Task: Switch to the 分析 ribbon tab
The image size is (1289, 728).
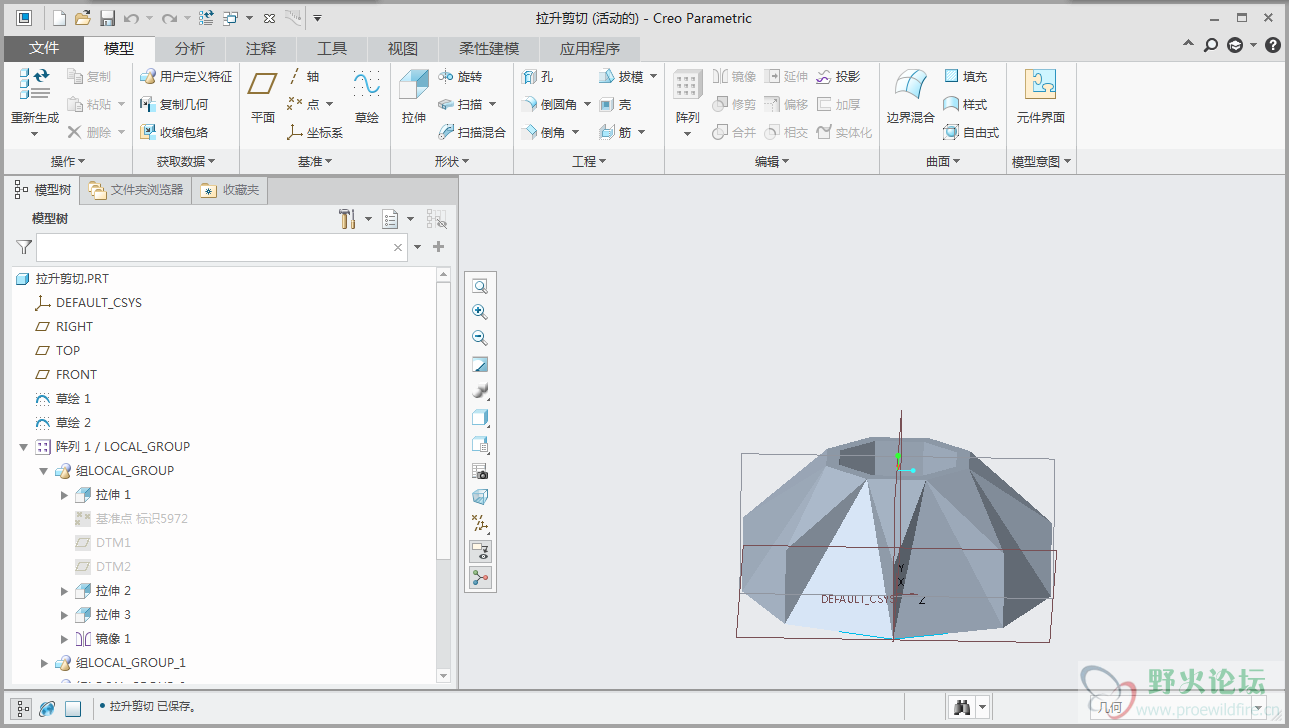Action: point(189,49)
